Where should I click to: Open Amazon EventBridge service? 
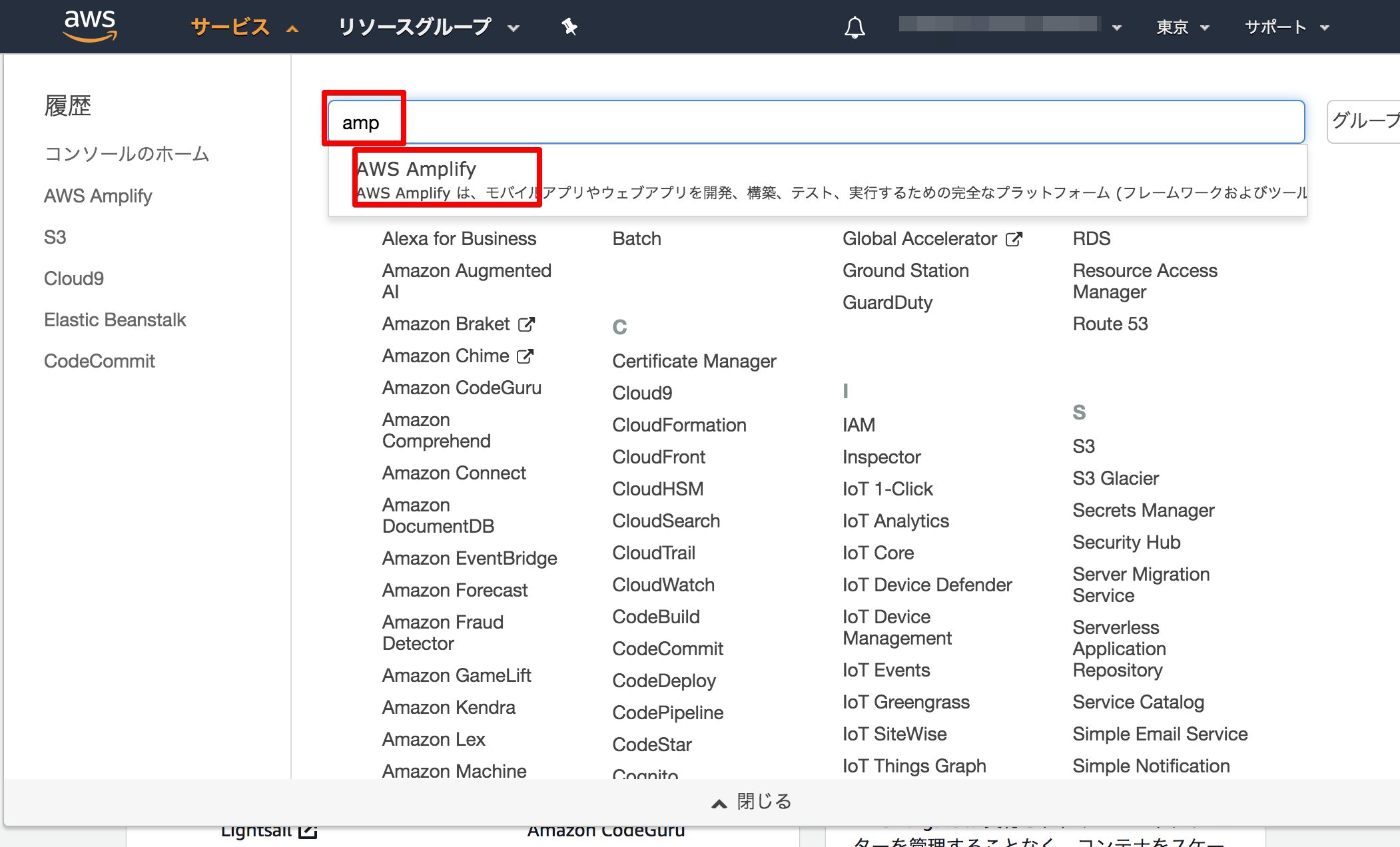(x=470, y=558)
